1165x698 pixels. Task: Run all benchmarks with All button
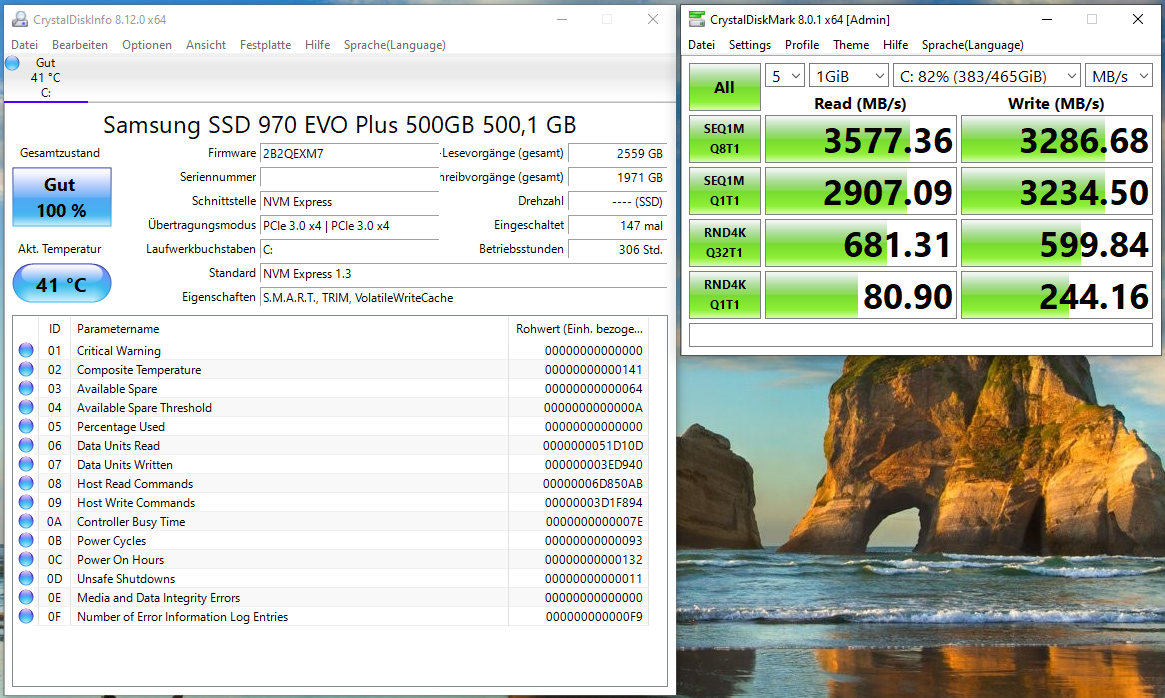coord(724,87)
